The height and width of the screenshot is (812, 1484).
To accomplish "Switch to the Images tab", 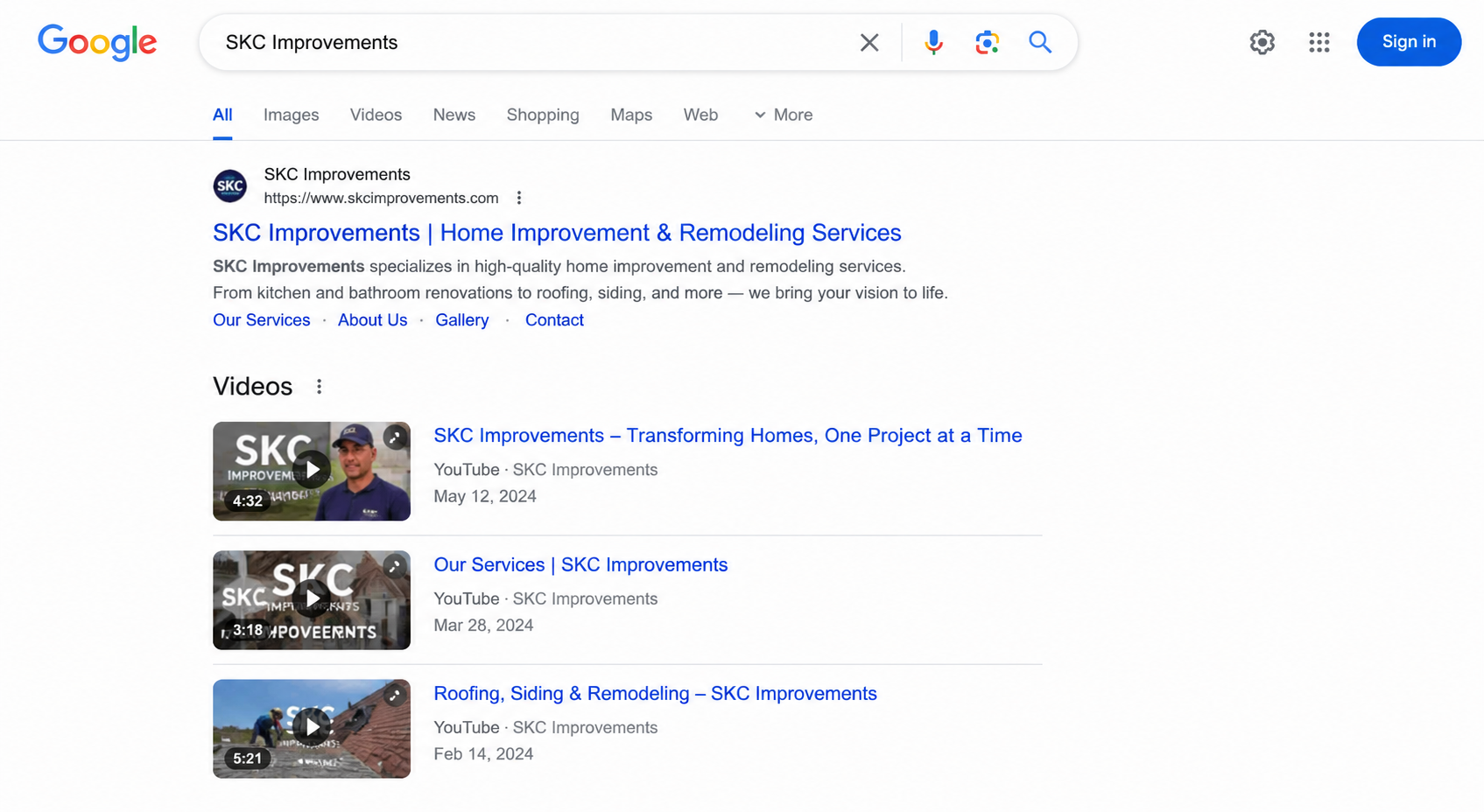I will 292,115.
